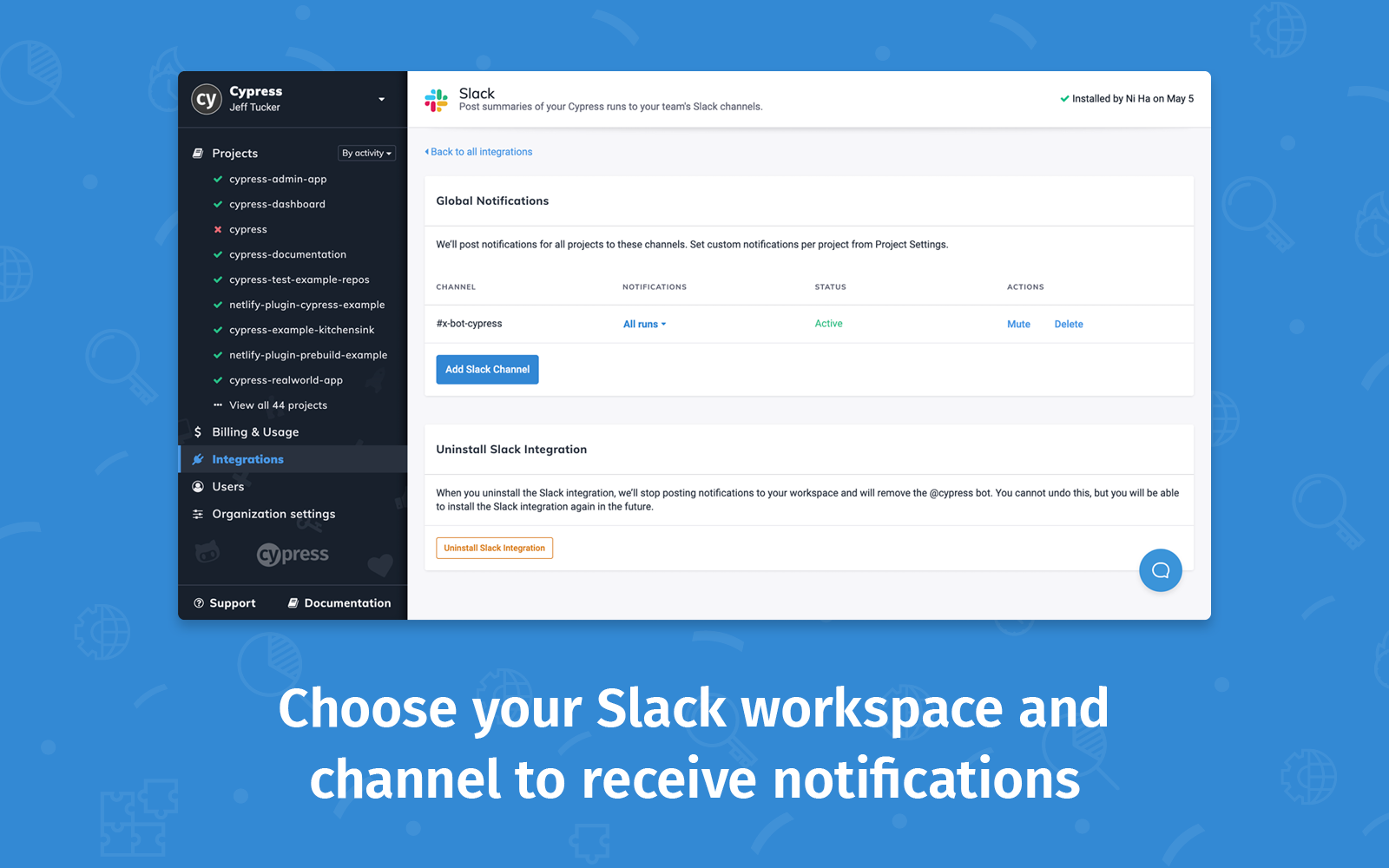Screen dimensions: 1389x868
Task: Click View all 44 projects
Action: coord(278,406)
